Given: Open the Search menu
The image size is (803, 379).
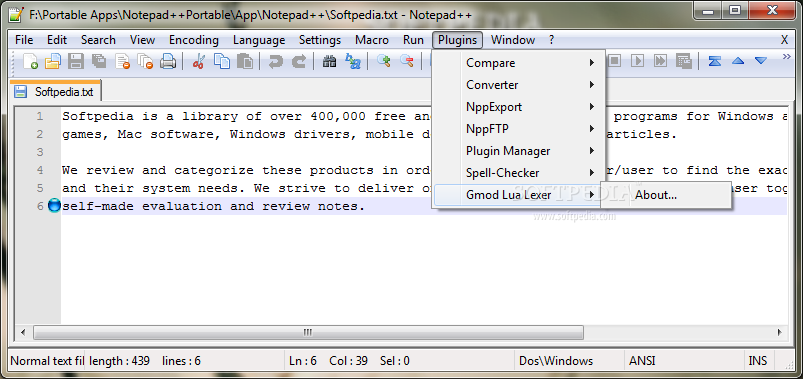Looking at the screenshot, I should coord(98,40).
